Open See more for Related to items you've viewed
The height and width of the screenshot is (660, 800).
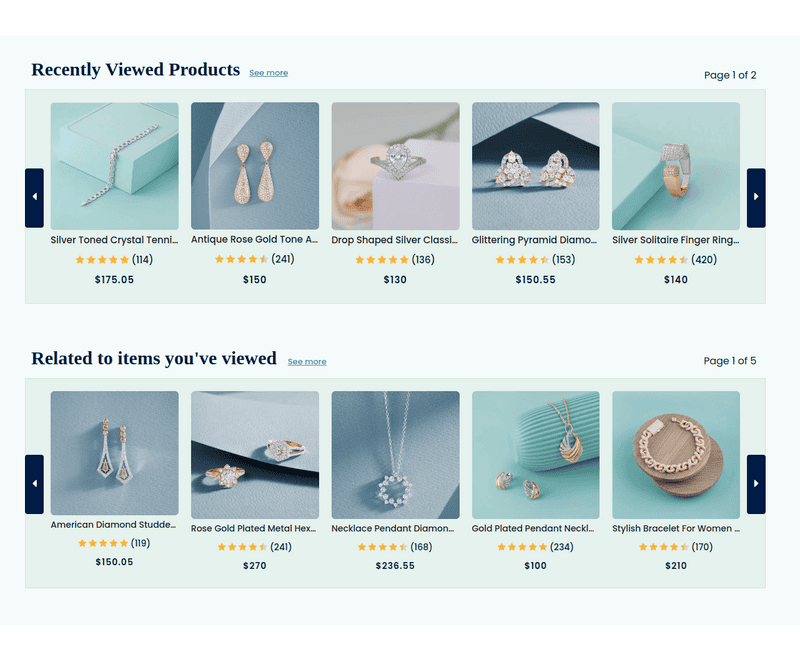307,361
